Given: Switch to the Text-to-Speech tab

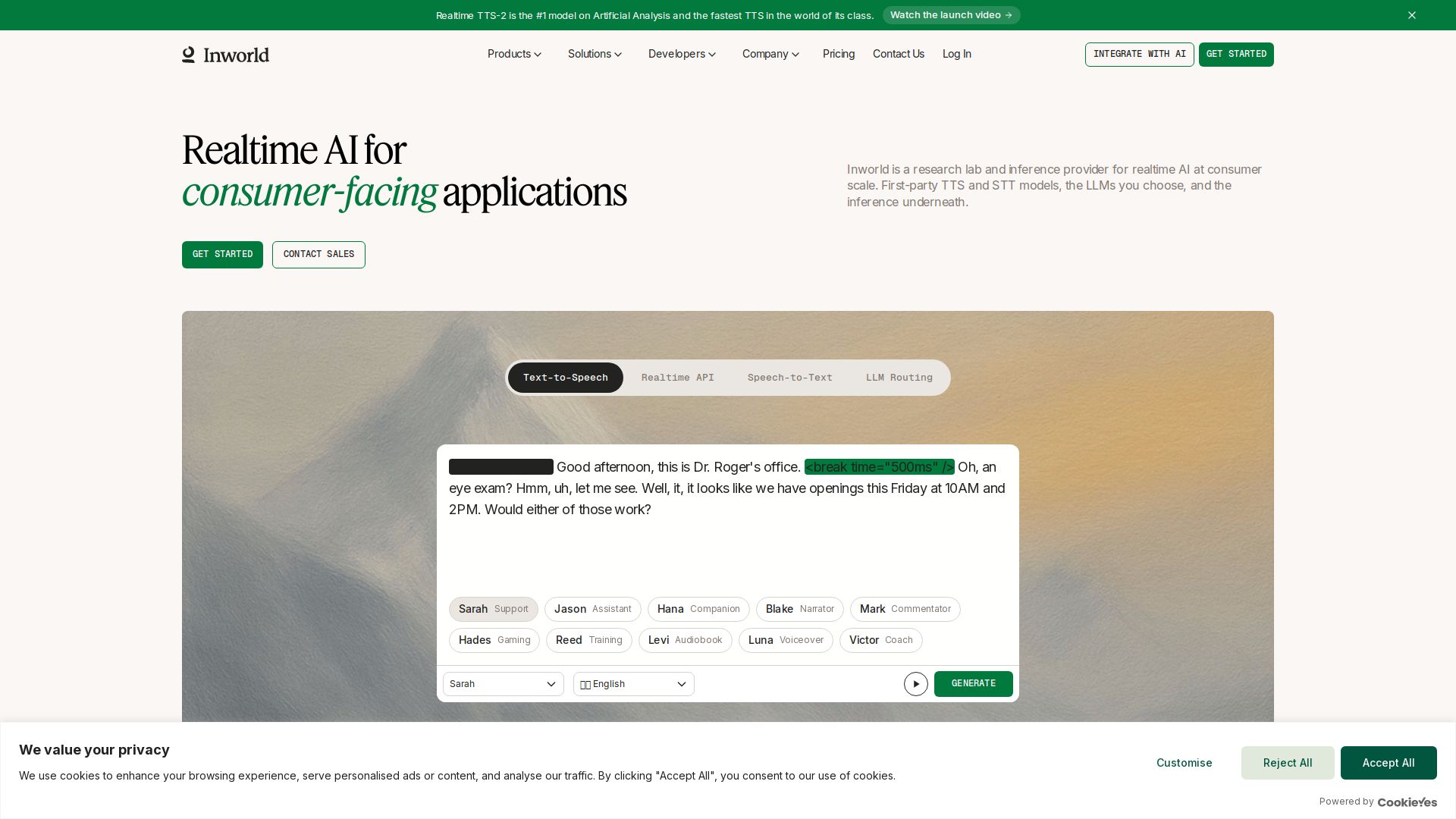Looking at the screenshot, I should pyautogui.click(x=566, y=378).
